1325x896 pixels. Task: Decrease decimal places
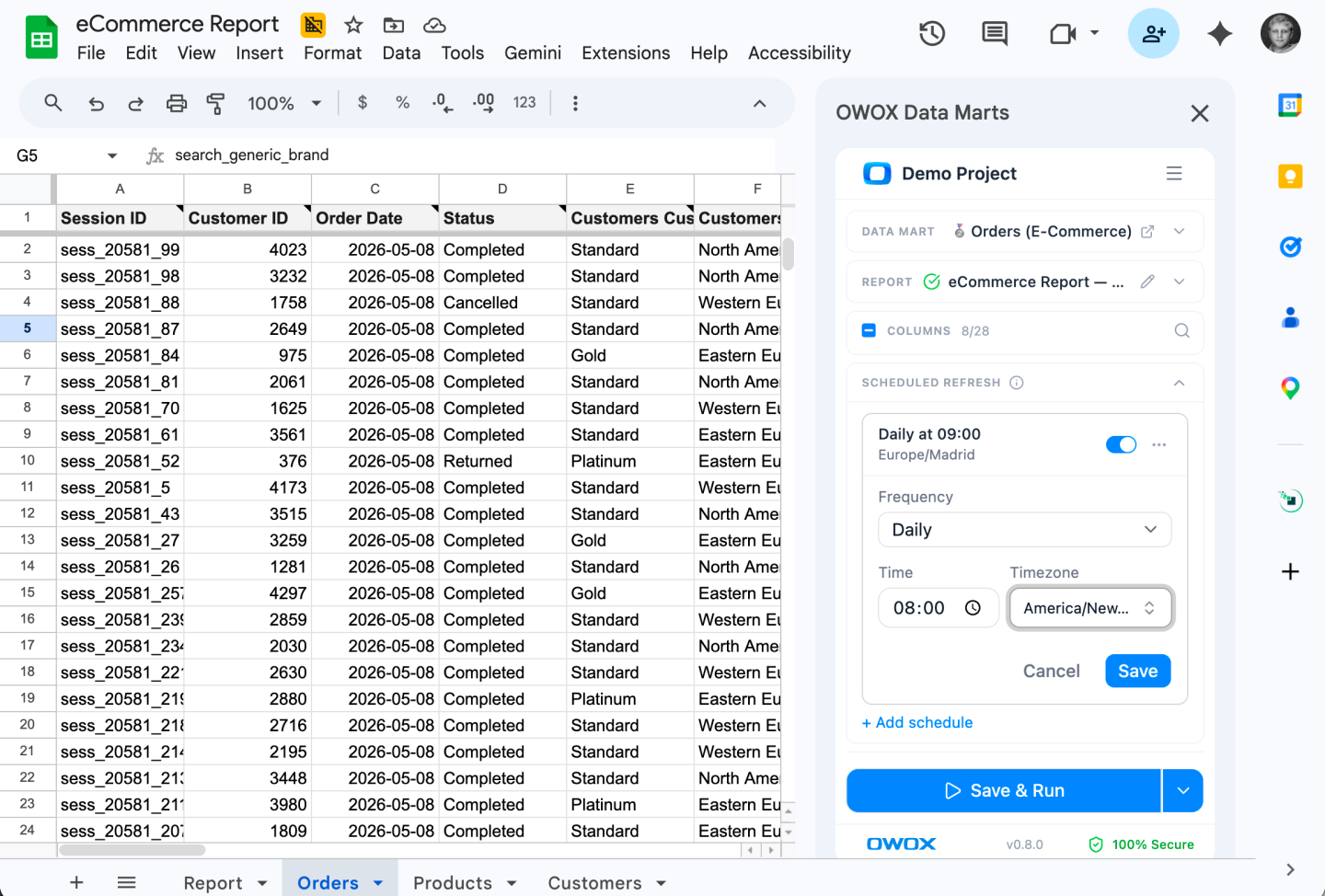click(442, 103)
